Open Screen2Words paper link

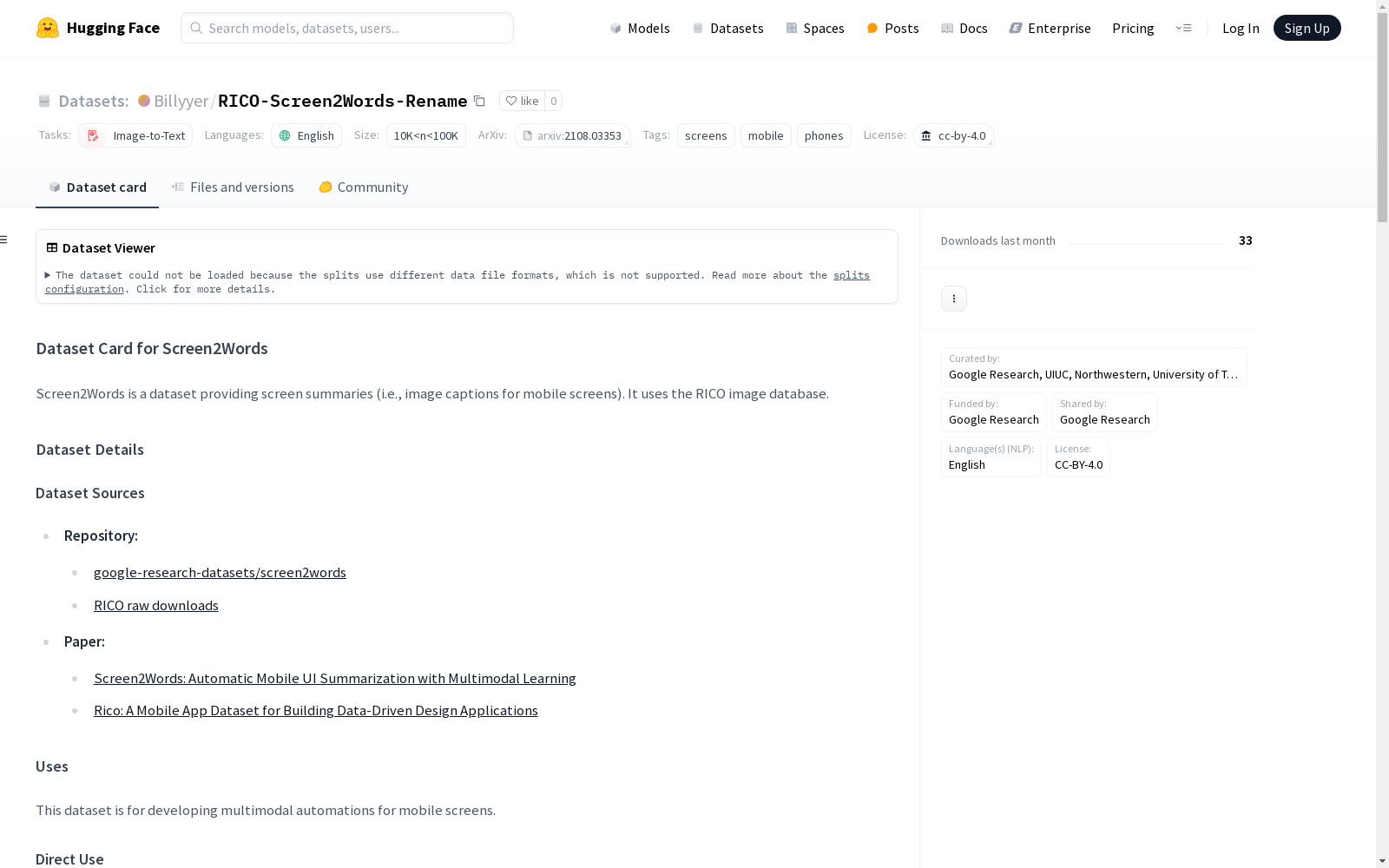pos(335,679)
